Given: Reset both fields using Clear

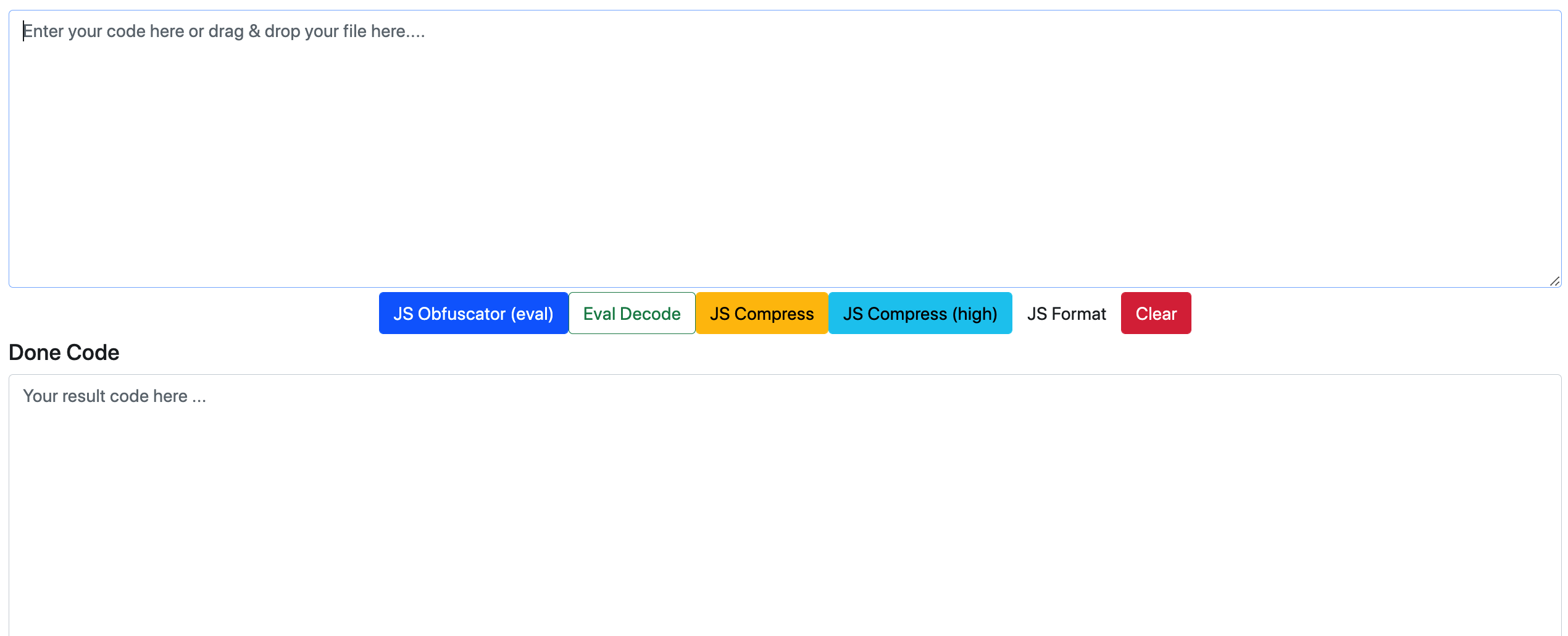Looking at the screenshot, I should coord(1156,313).
